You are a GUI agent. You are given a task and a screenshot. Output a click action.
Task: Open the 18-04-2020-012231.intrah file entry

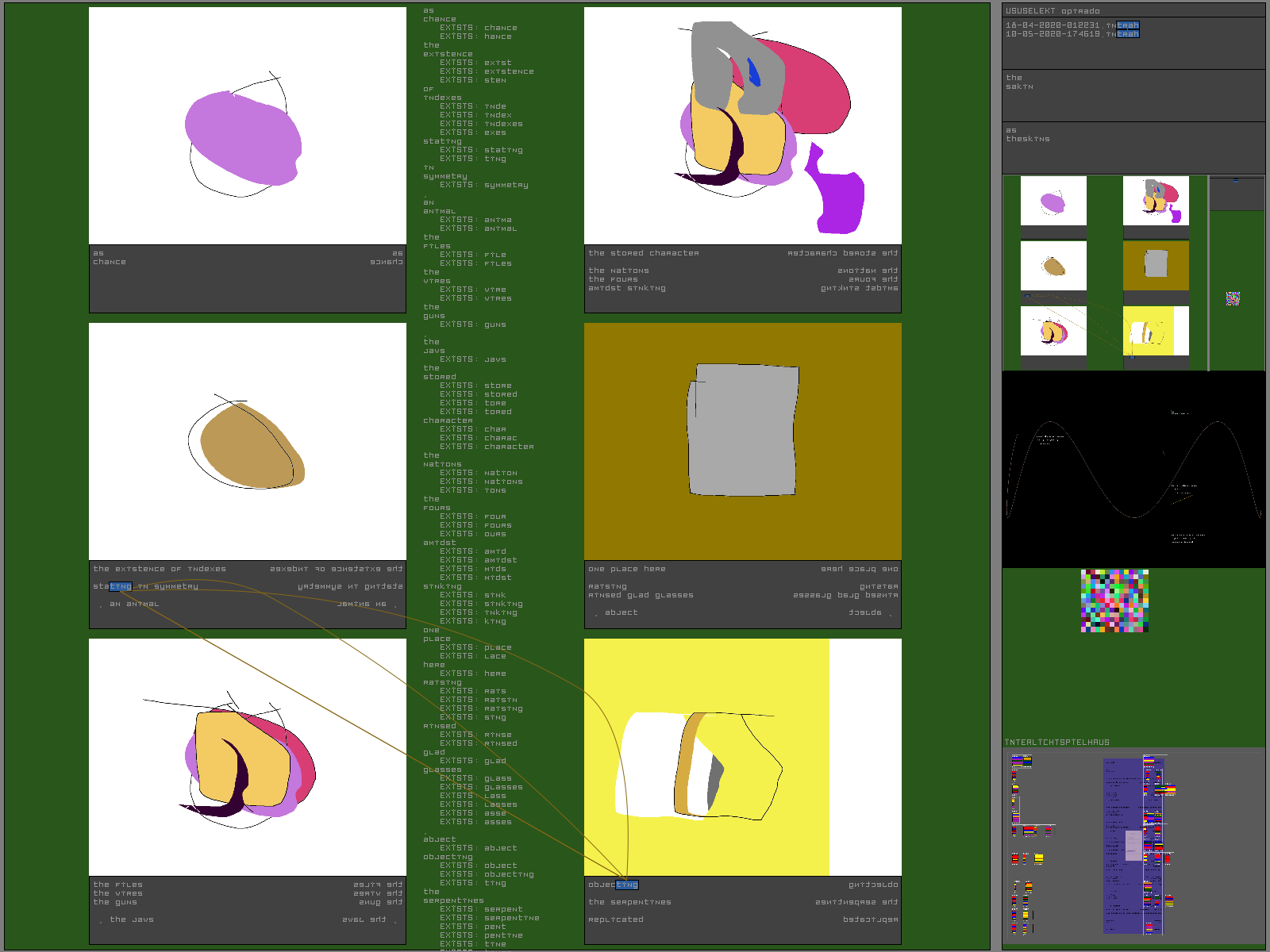[1071, 25]
